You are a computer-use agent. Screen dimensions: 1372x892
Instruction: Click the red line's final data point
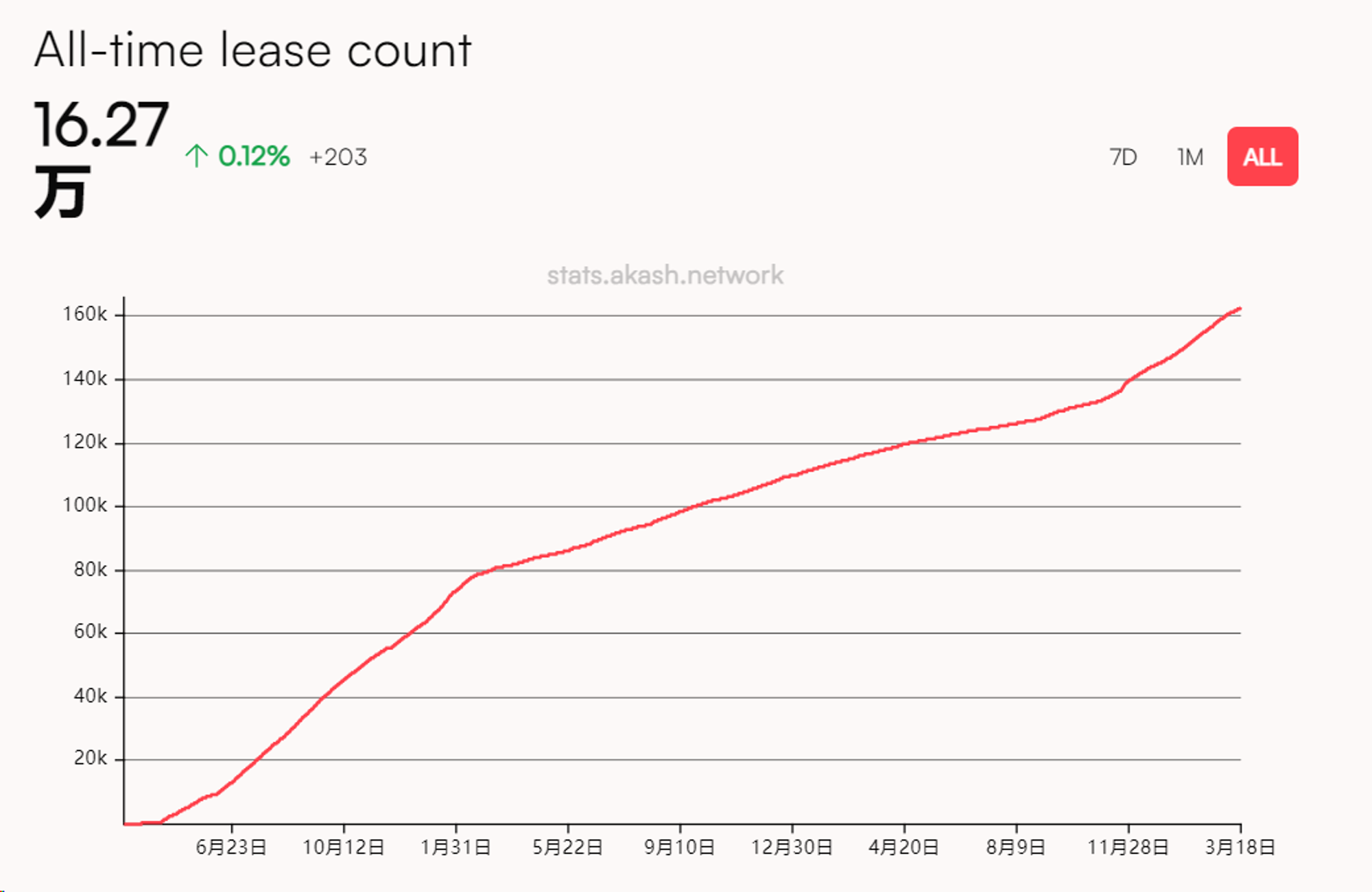pyautogui.click(x=1240, y=309)
